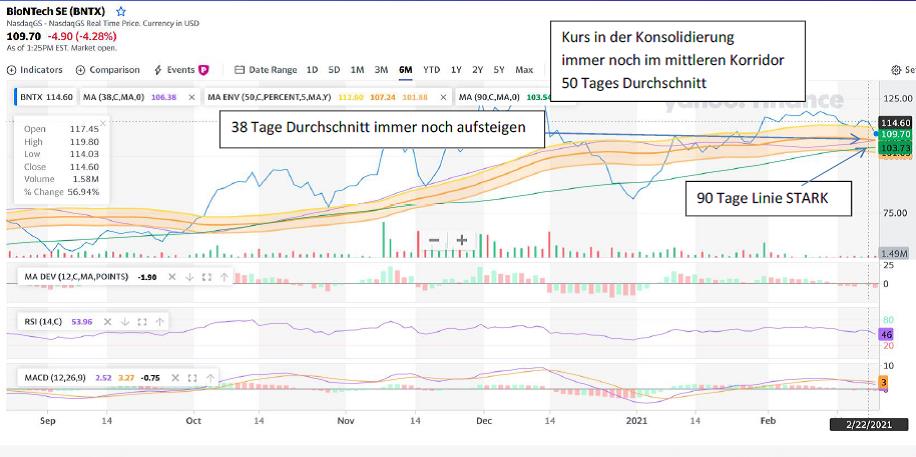
Task: Click the 114.60 price label on axis
Action: pos(896,123)
